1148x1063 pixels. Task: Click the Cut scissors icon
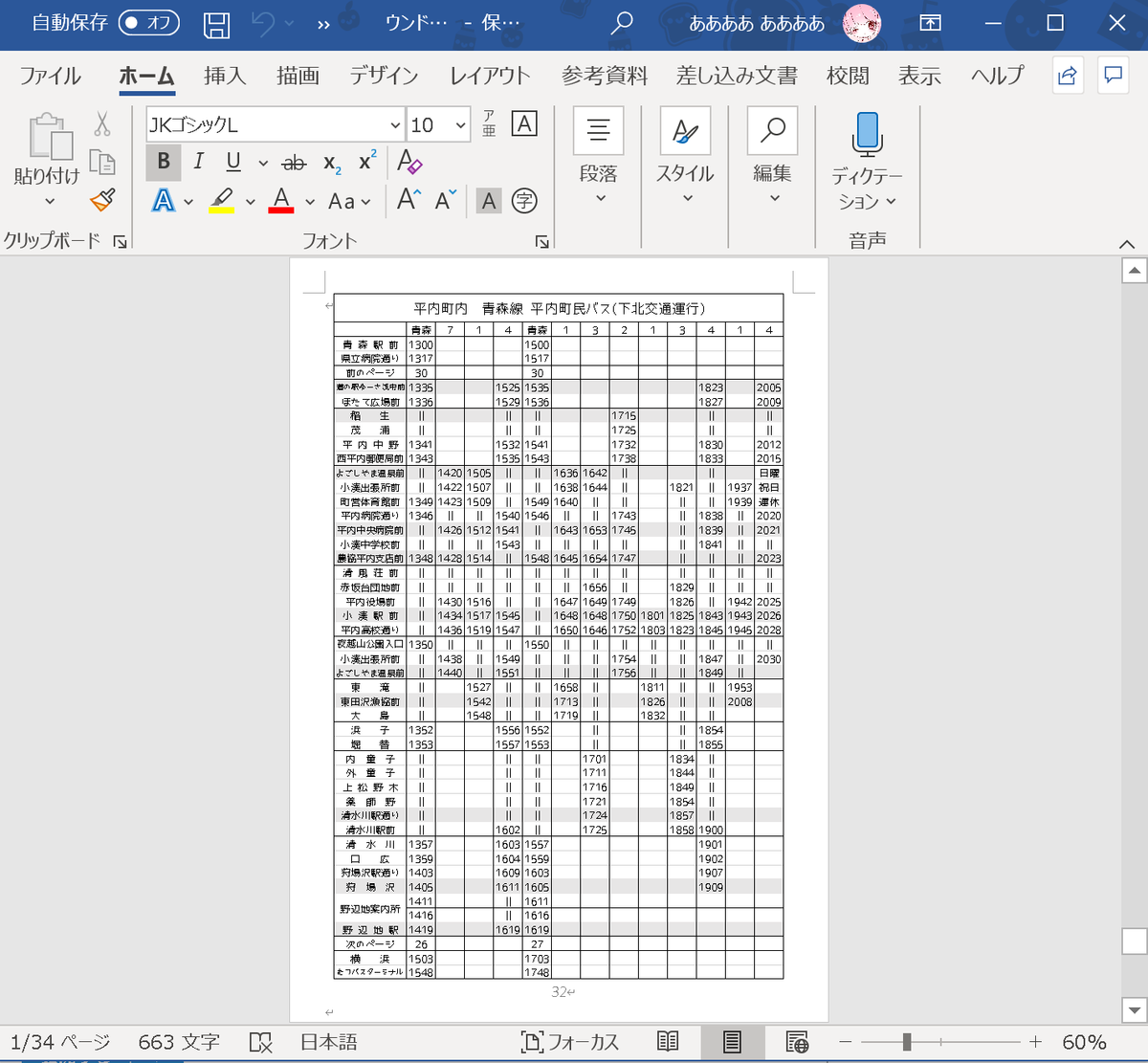pos(102,123)
